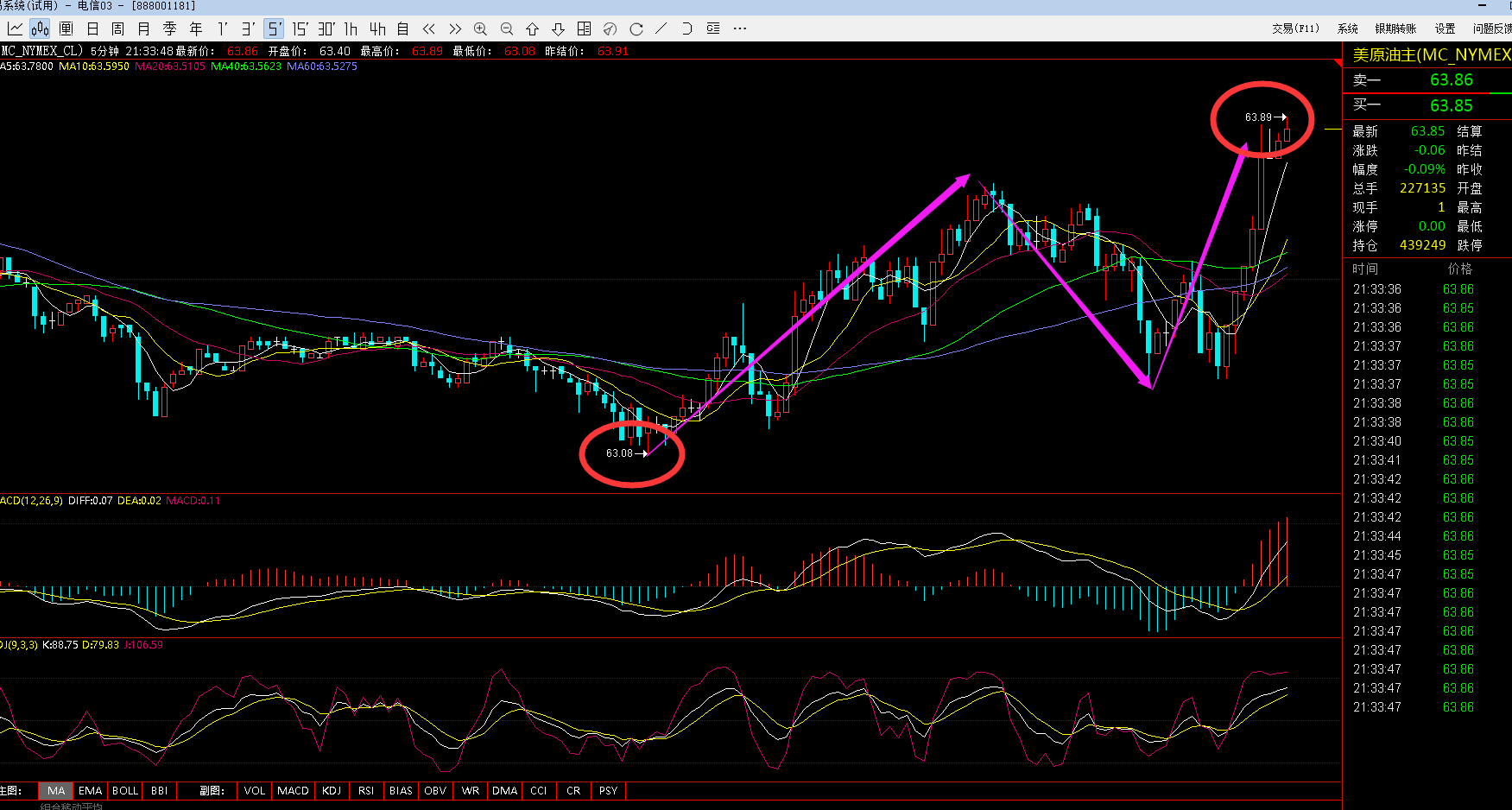
Task: Open 交易(F11) trading button
Action: [x=1295, y=28]
